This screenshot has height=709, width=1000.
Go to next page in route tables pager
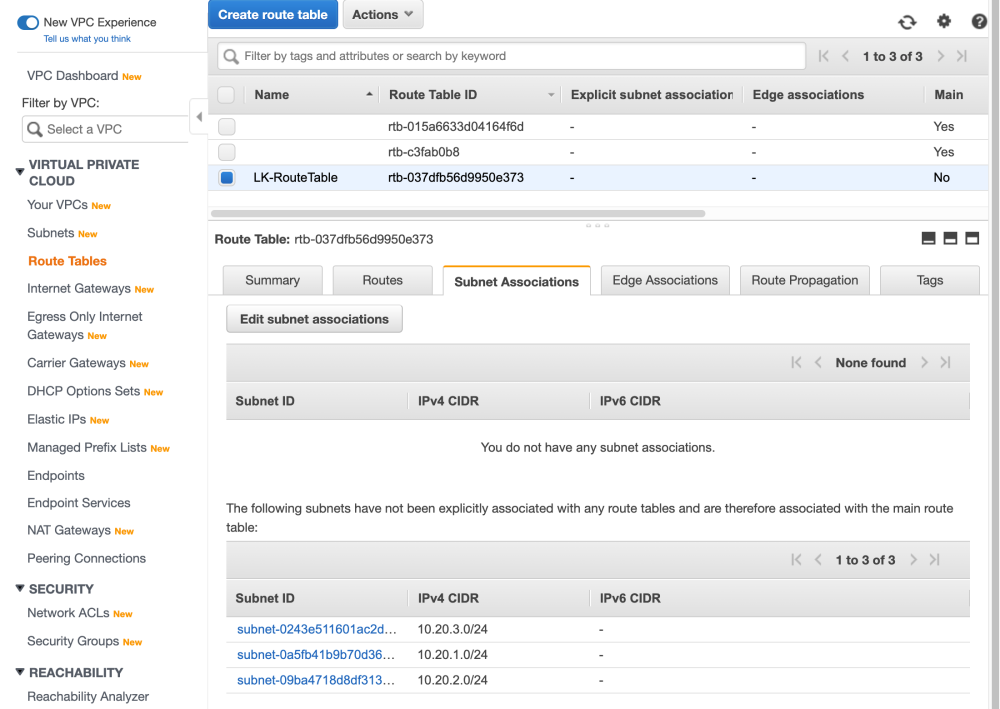(x=941, y=57)
